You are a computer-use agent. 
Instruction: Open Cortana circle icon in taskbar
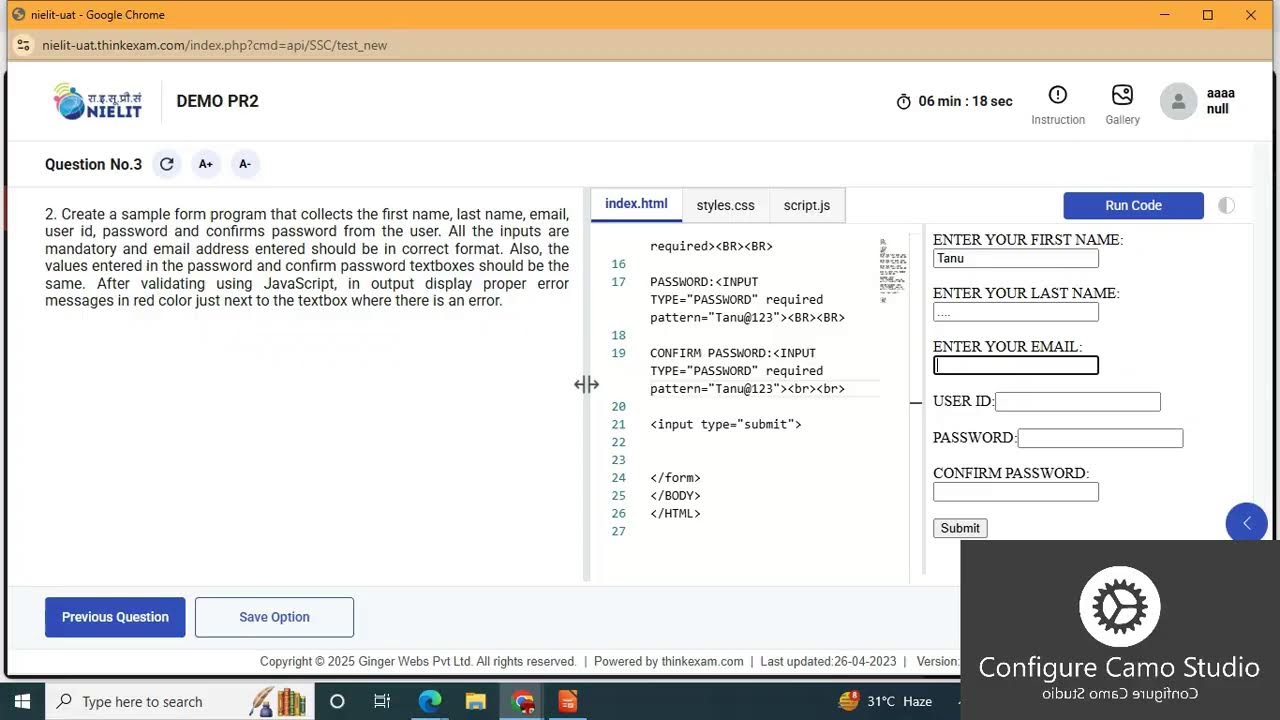(337, 701)
